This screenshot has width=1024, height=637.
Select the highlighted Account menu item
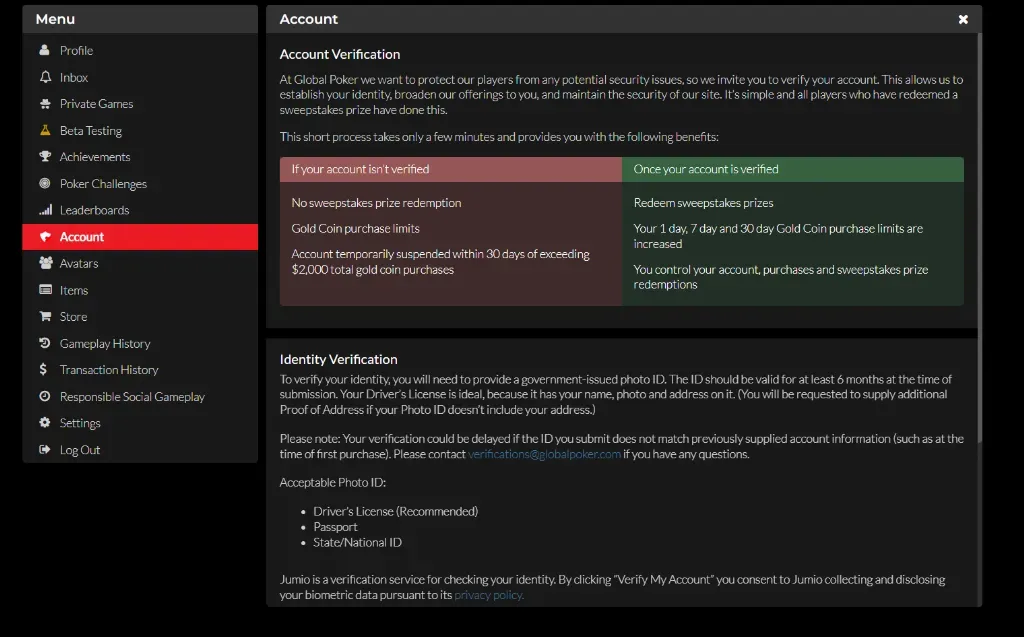tap(140, 237)
